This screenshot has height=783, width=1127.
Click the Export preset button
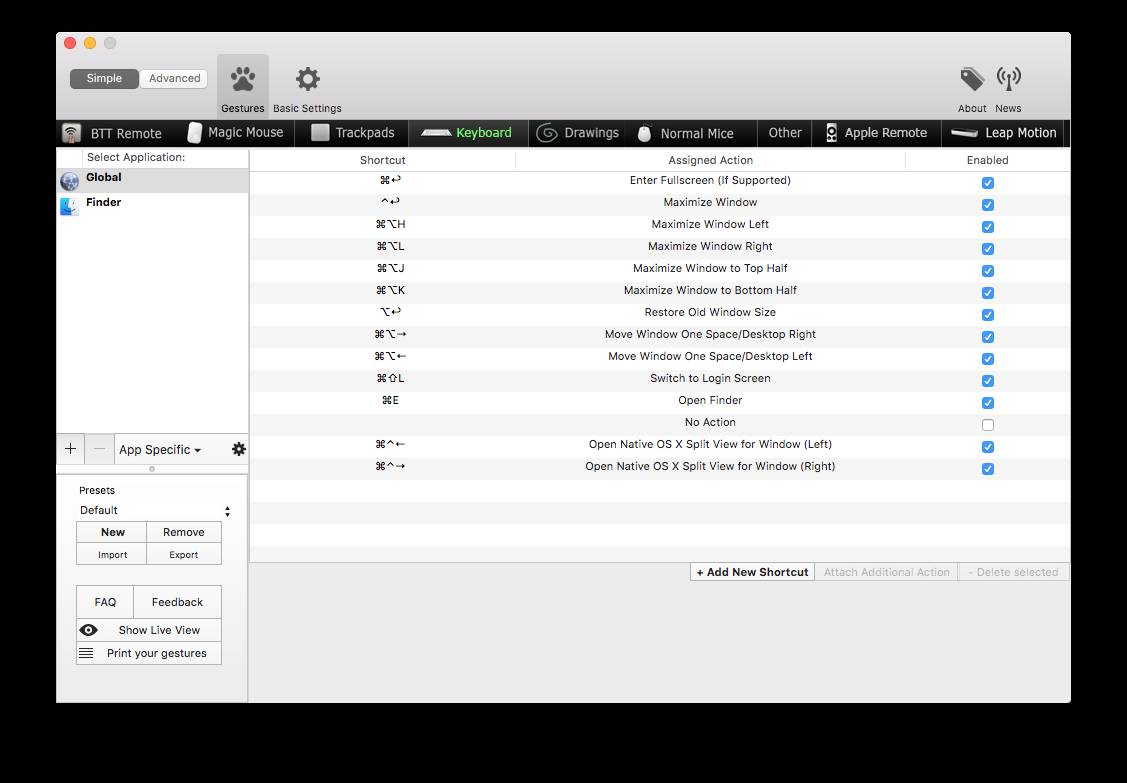[184, 555]
